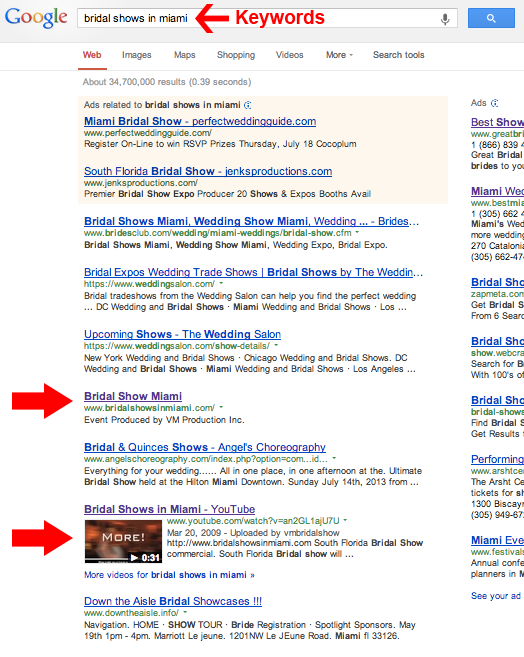Expand arrow beside bridalshowsinmiami.com URL
Screen dimensions: 524x657
click(x=221, y=407)
